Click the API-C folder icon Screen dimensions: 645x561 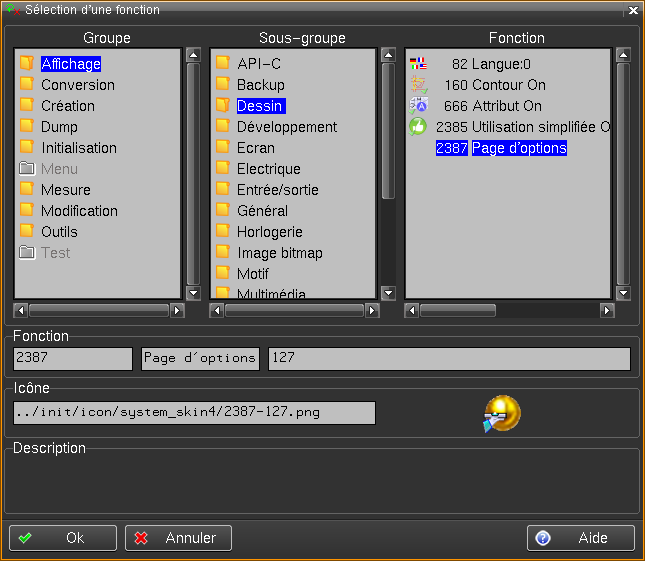pos(223,63)
